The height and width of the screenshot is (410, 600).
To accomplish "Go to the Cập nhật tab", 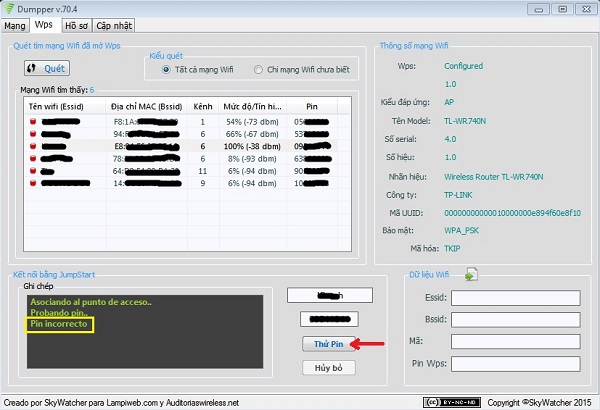I will pyautogui.click(x=113, y=24).
